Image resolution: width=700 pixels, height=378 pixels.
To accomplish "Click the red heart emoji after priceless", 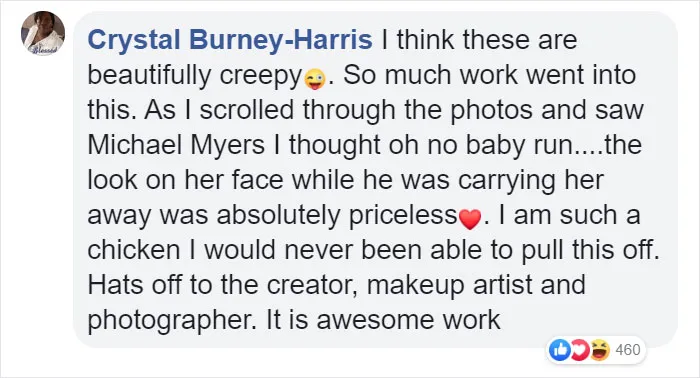I will click(470, 219).
